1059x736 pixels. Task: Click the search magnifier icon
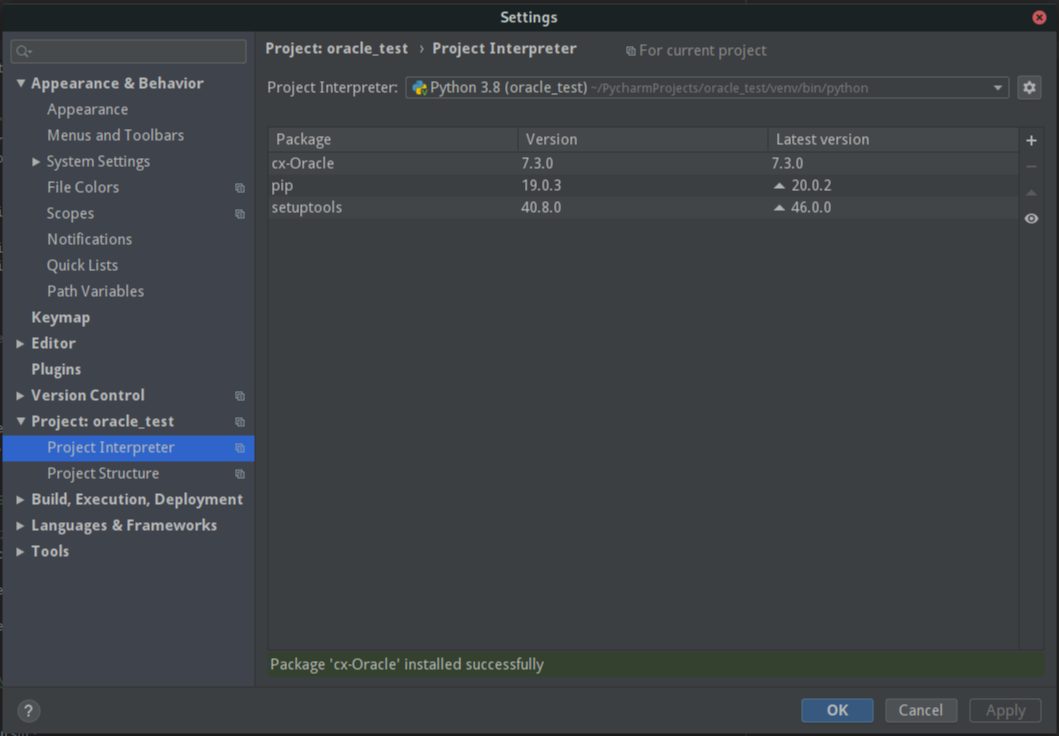24,51
